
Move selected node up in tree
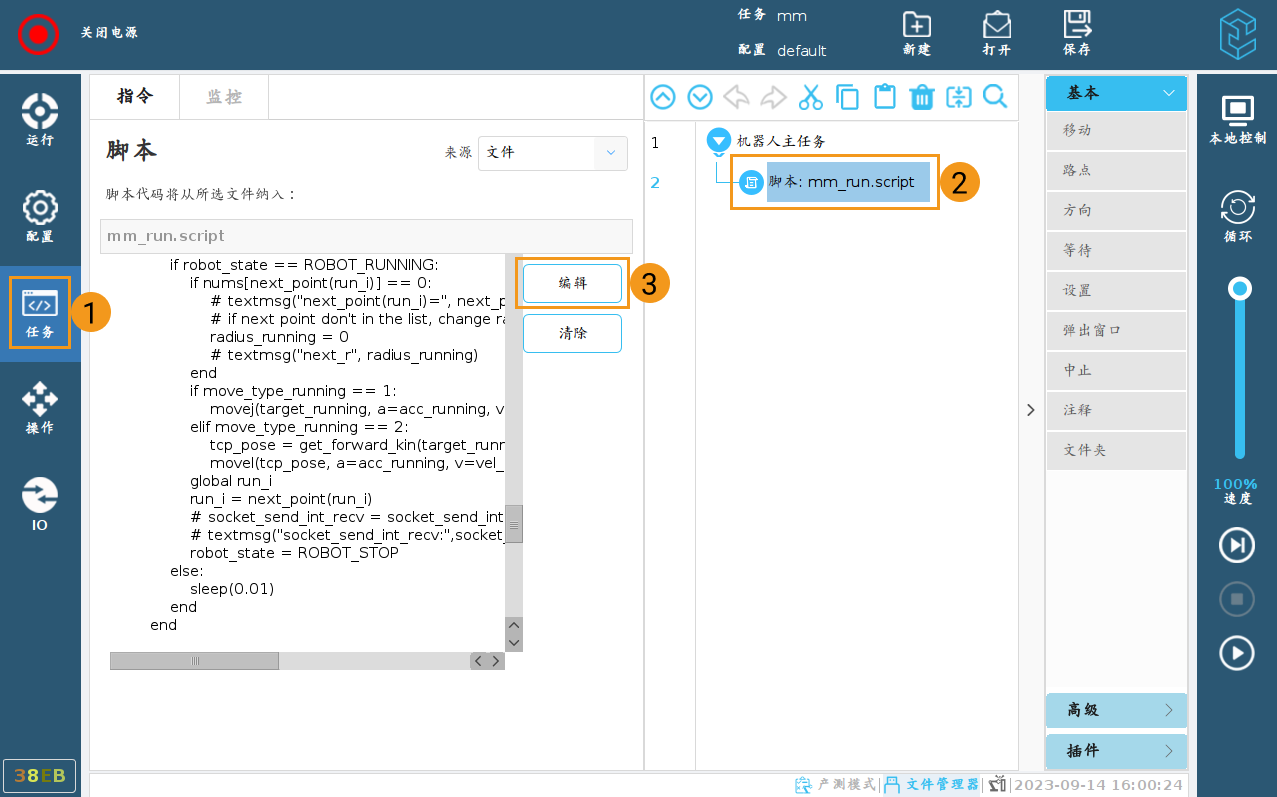(663, 97)
